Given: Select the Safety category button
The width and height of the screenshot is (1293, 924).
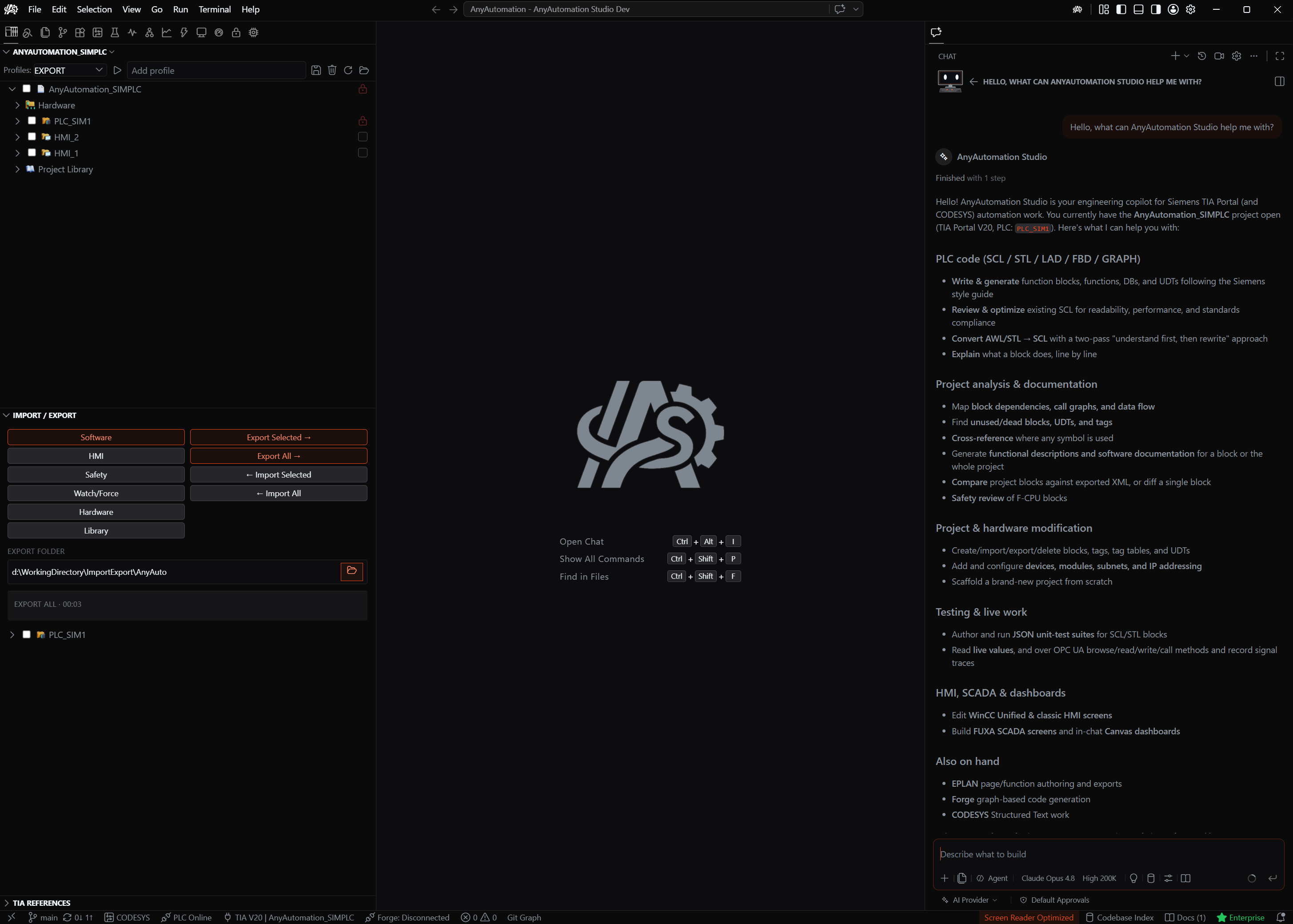Looking at the screenshot, I should 96,474.
